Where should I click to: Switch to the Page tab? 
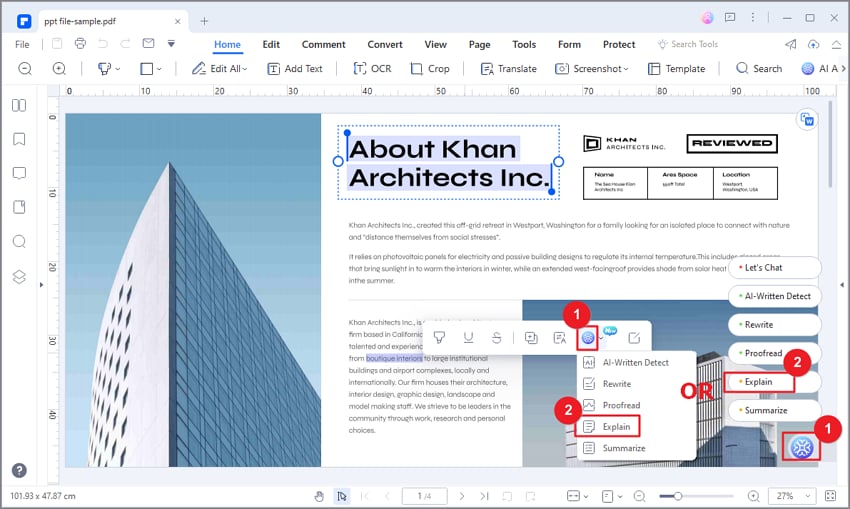pyautogui.click(x=479, y=44)
